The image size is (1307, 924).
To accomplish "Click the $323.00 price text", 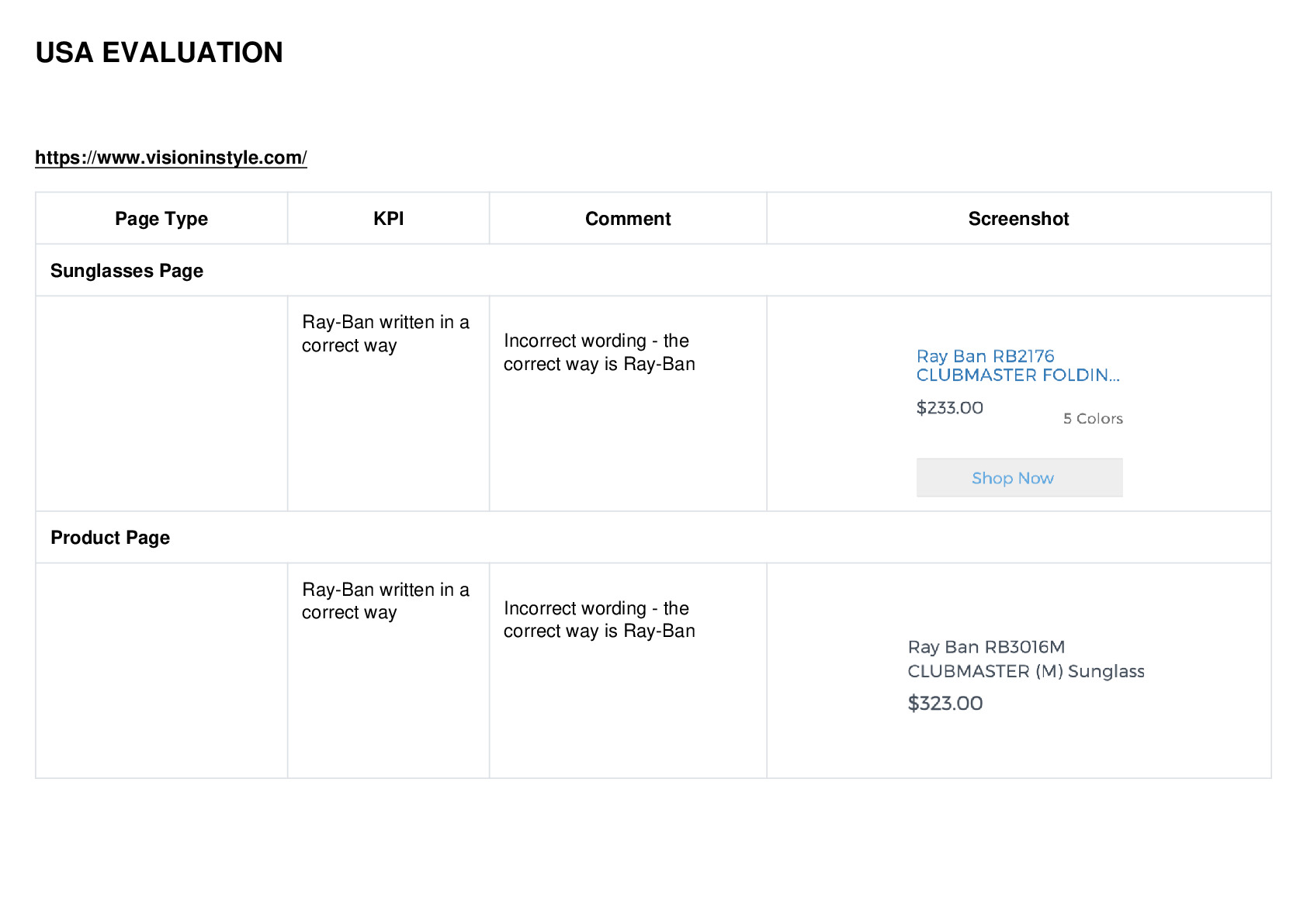I will click(945, 704).
